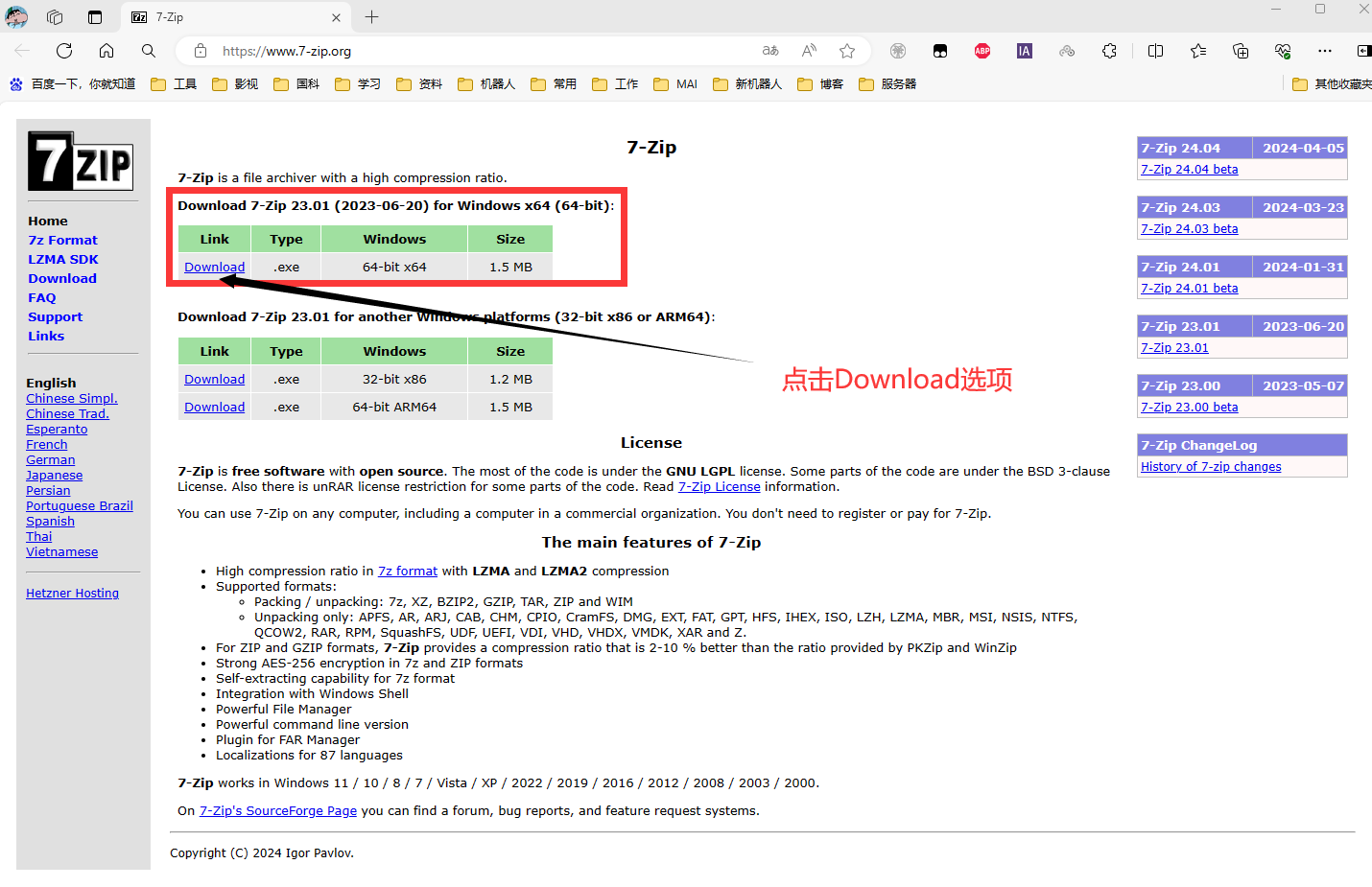
Task: Open the 7-Zip 24.04 beta link
Action: [x=1190, y=170]
